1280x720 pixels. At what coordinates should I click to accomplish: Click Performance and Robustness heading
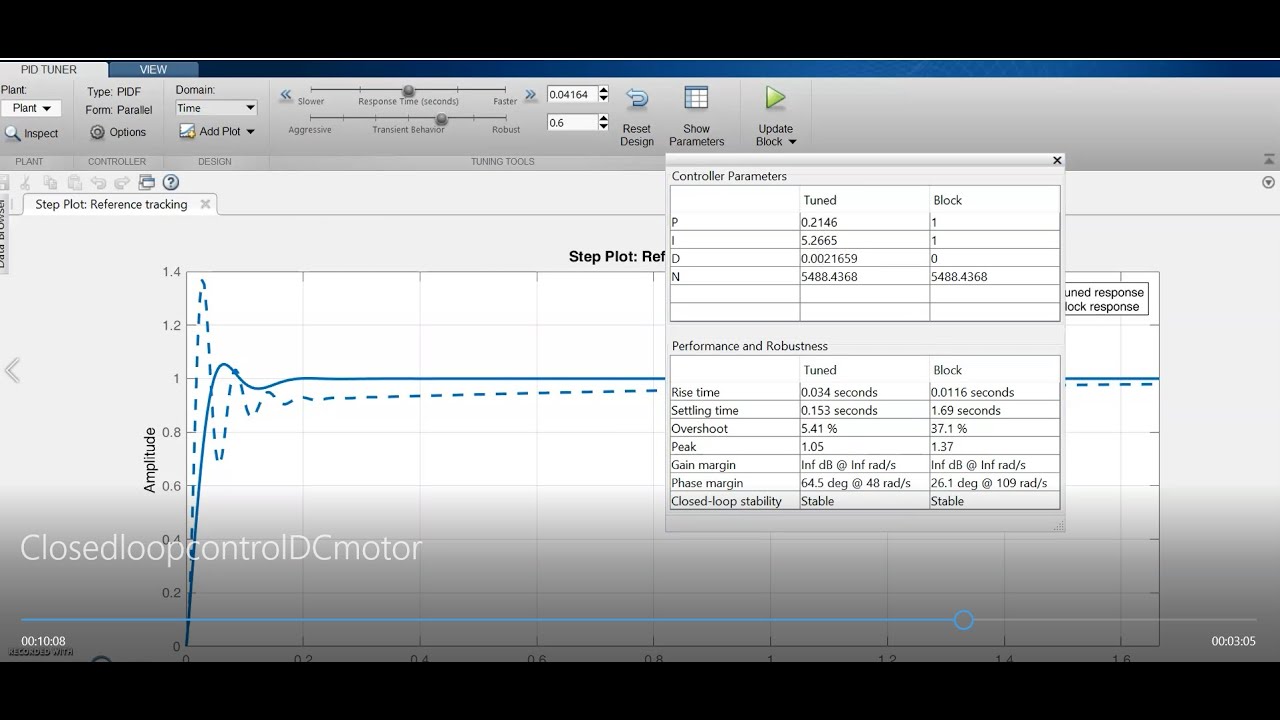pos(750,346)
